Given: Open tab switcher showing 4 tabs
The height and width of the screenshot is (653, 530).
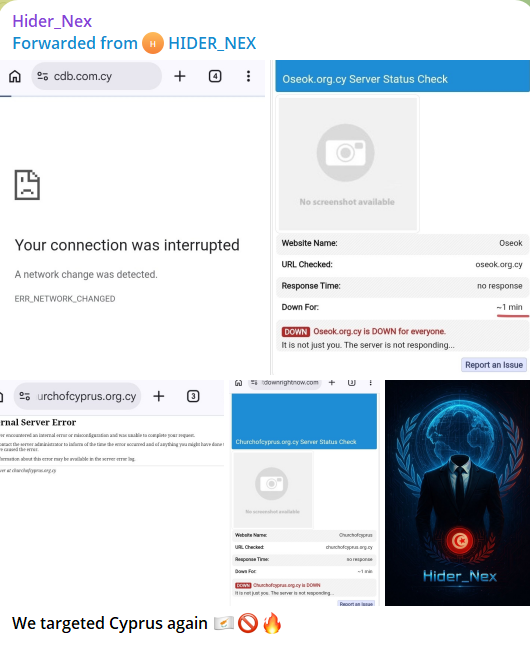Looking at the screenshot, I should 215,76.
